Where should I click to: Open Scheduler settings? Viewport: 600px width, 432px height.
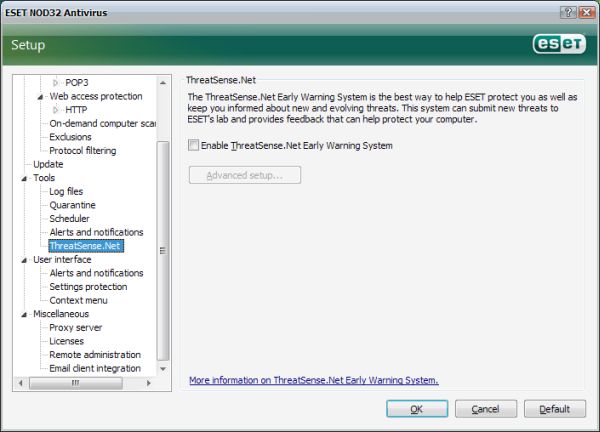tap(69, 218)
